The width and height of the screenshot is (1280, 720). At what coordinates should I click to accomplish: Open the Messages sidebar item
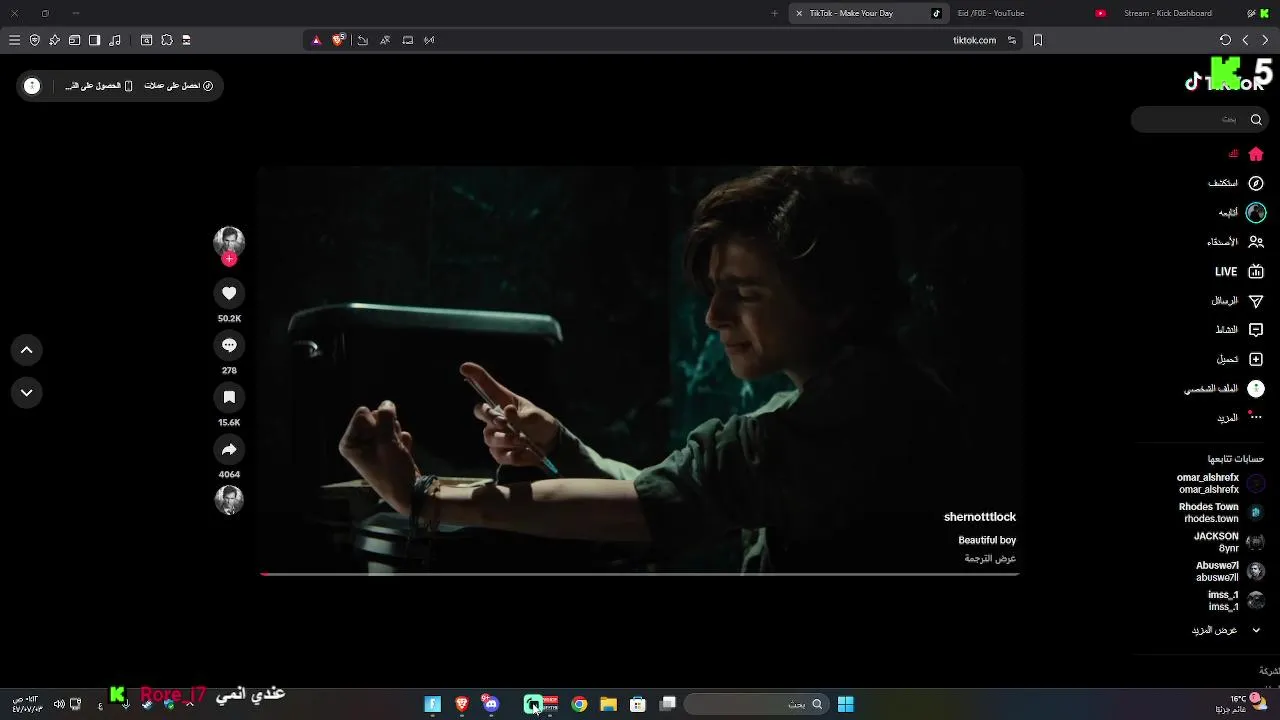pyautogui.click(x=1237, y=300)
